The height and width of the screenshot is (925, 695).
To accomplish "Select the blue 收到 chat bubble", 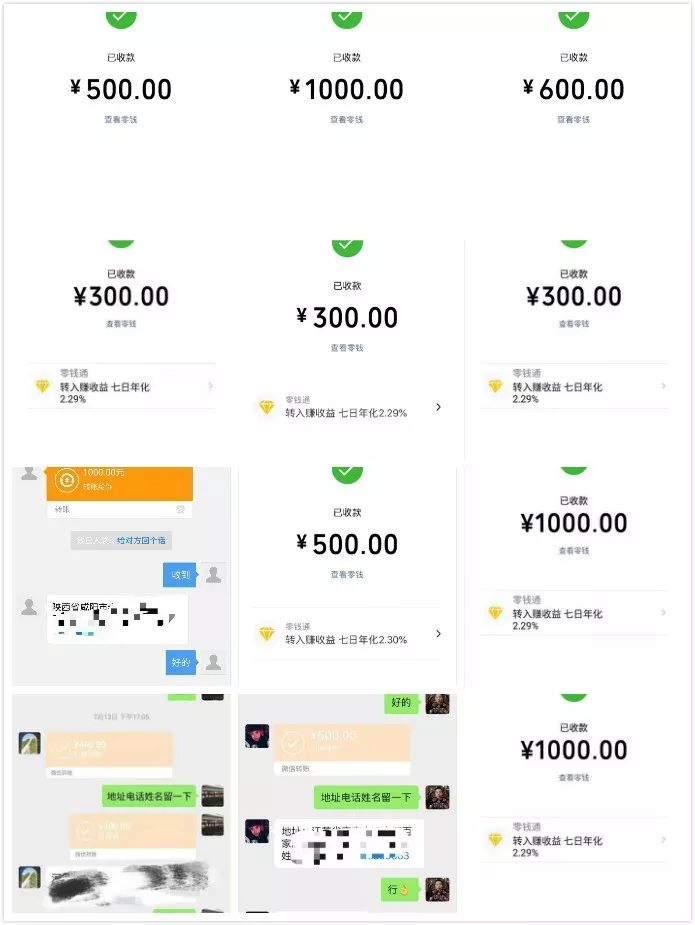I will (x=181, y=574).
